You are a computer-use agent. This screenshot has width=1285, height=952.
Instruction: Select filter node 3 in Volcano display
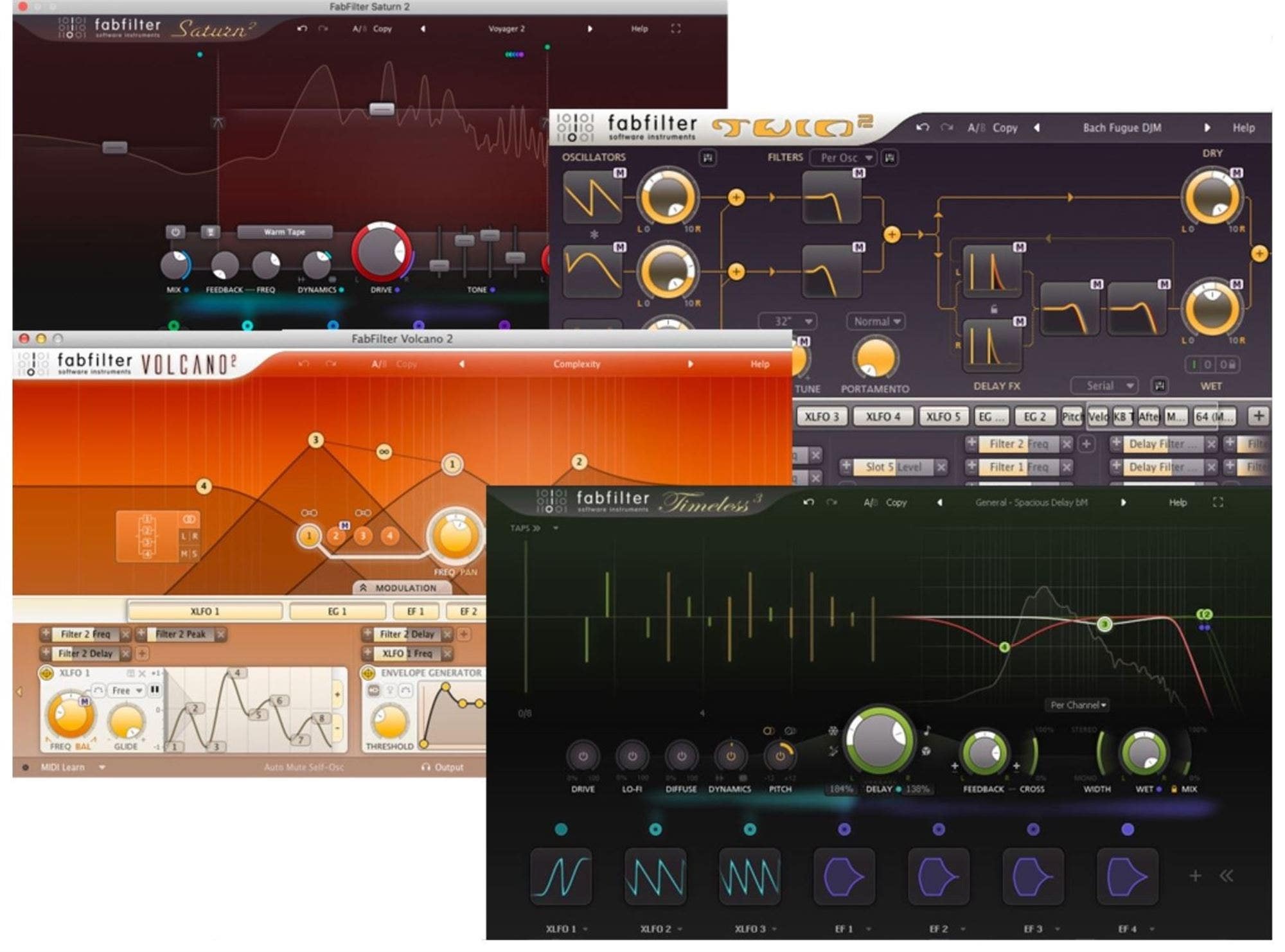[x=315, y=440]
